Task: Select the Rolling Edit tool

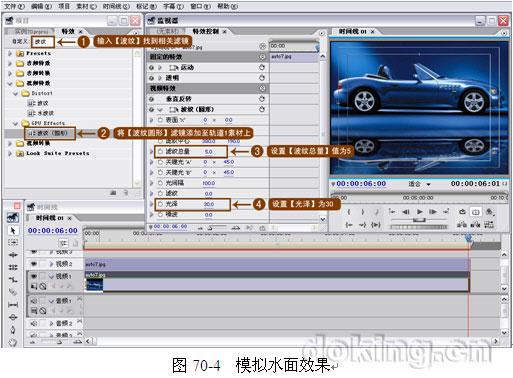Action: tap(13, 267)
